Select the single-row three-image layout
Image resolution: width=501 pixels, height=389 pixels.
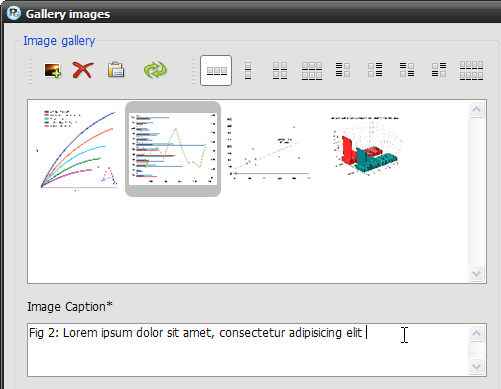216,70
